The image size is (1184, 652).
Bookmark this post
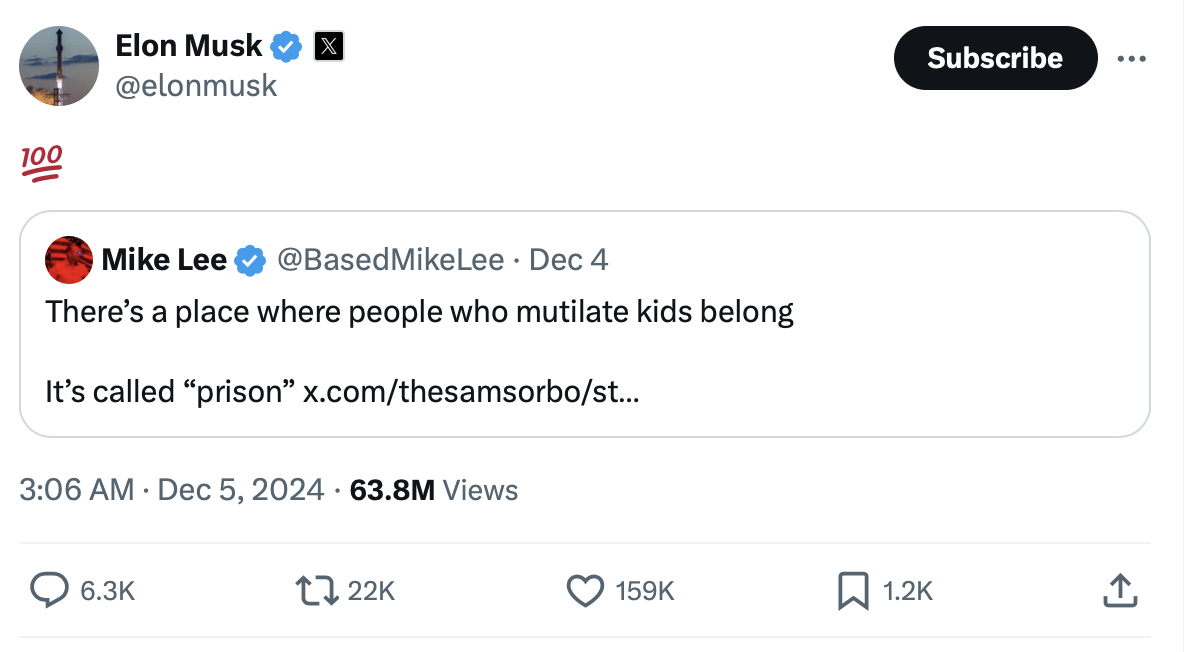coord(852,591)
